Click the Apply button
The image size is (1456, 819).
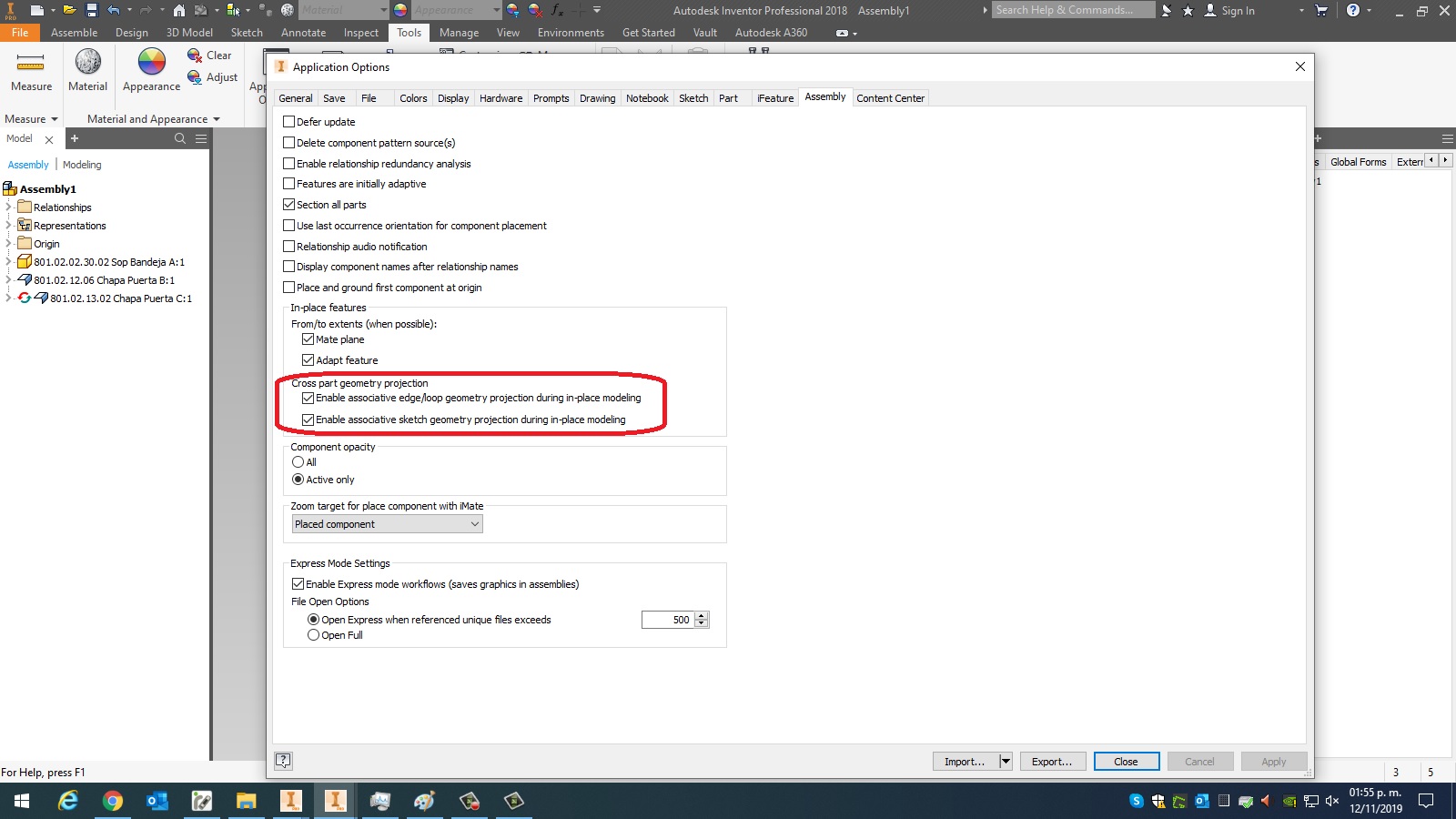coord(1273,761)
